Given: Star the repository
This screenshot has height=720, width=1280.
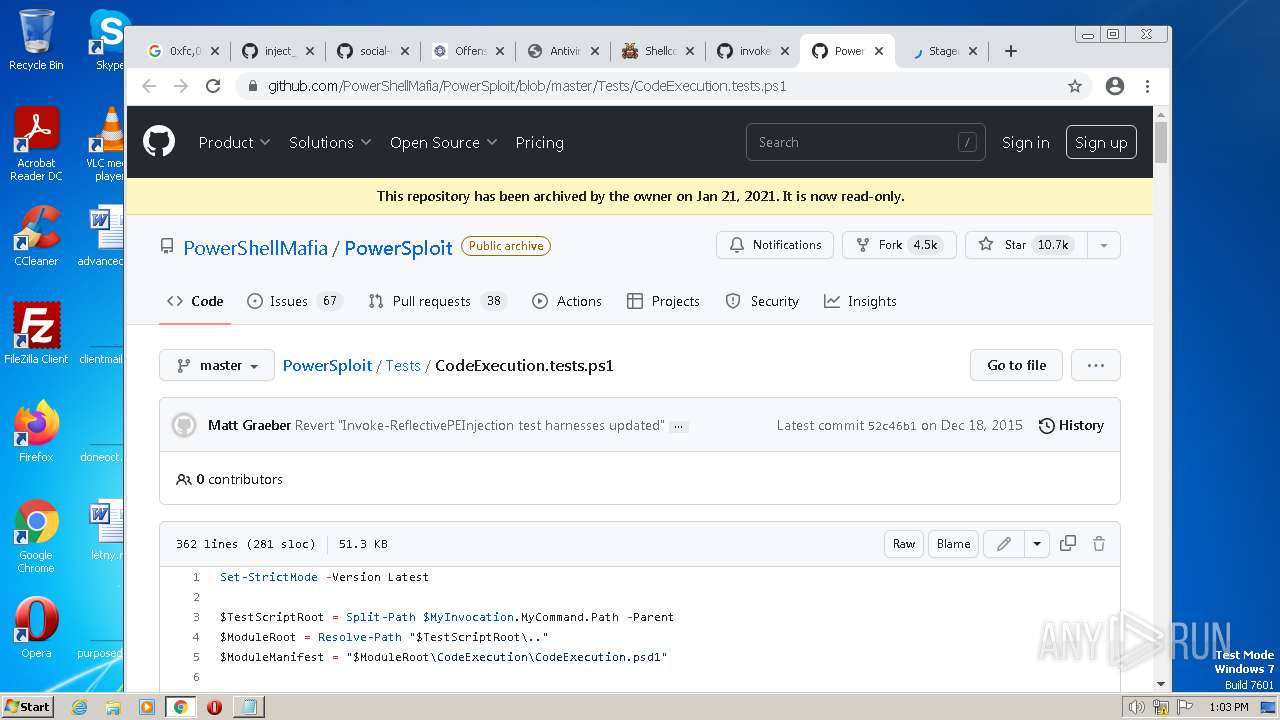Looking at the screenshot, I should click(1025, 245).
